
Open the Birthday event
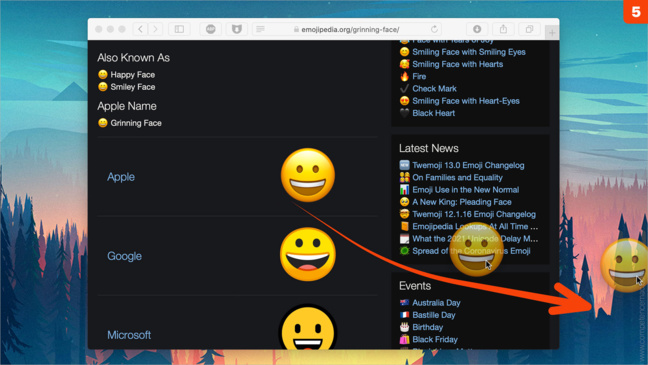tap(427, 327)
